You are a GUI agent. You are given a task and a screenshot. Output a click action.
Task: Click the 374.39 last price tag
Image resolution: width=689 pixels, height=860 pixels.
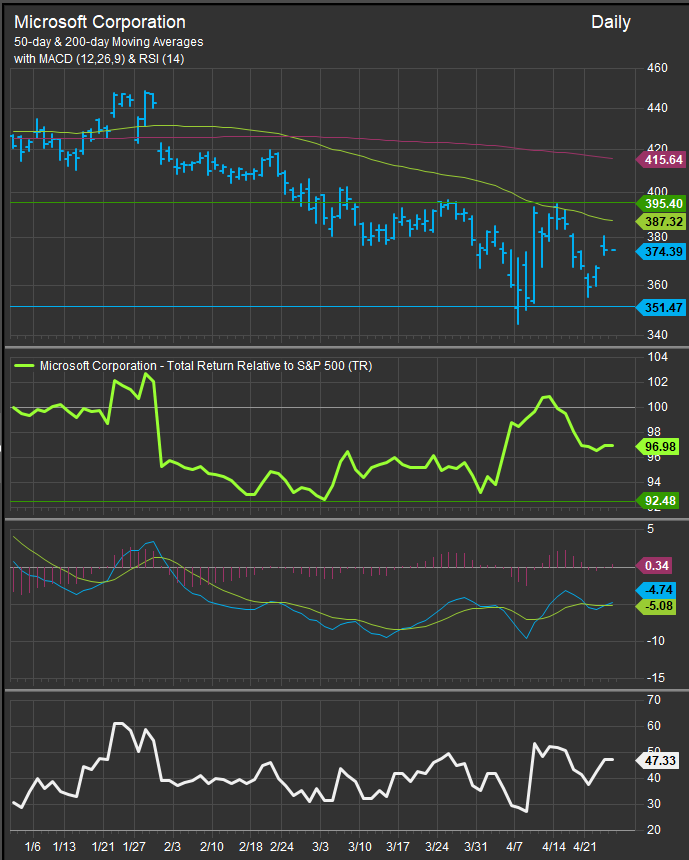tap(660, 252)
